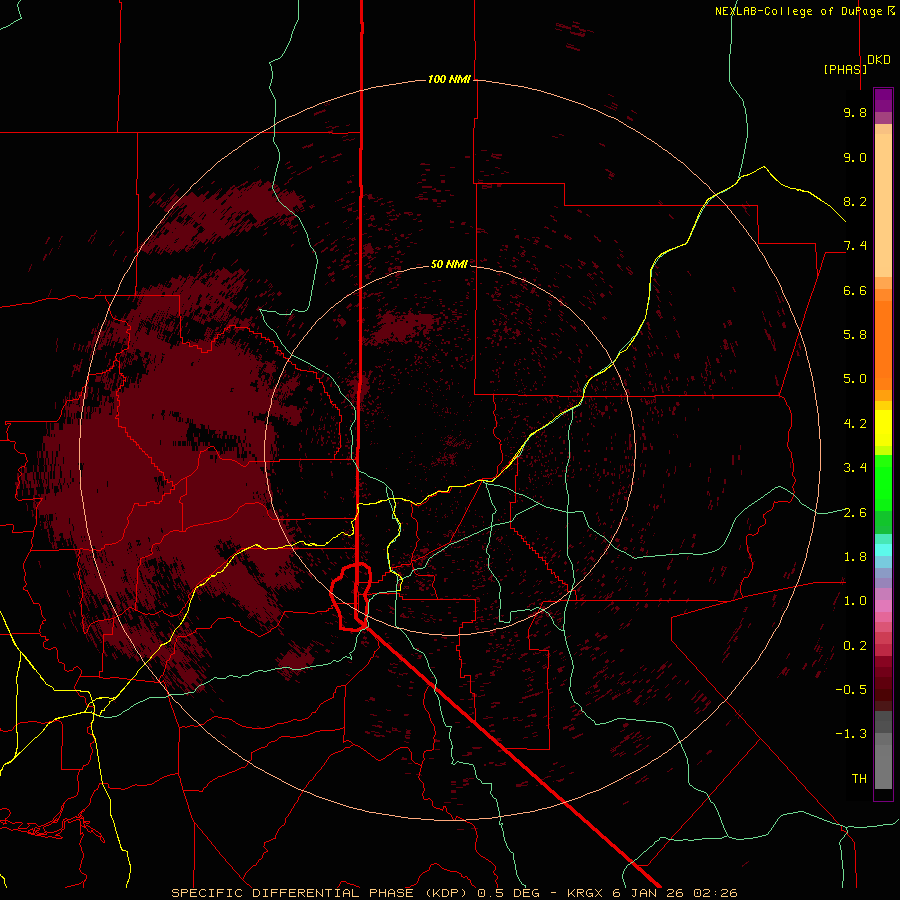
Task: Select the 8.2 legend value
Action: pyautogui.click(x=855, y=201)
